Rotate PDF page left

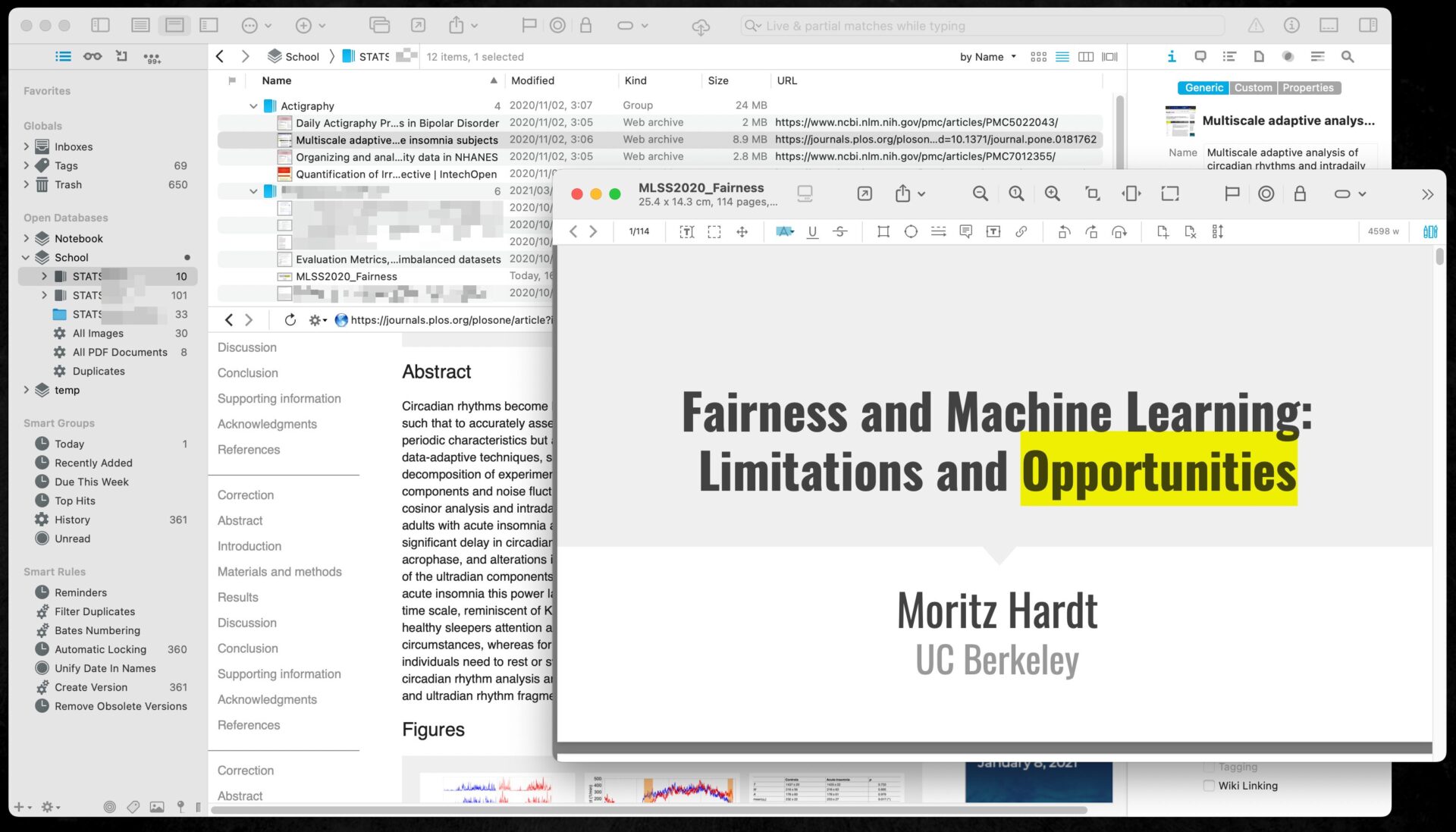pos(1064,232)
